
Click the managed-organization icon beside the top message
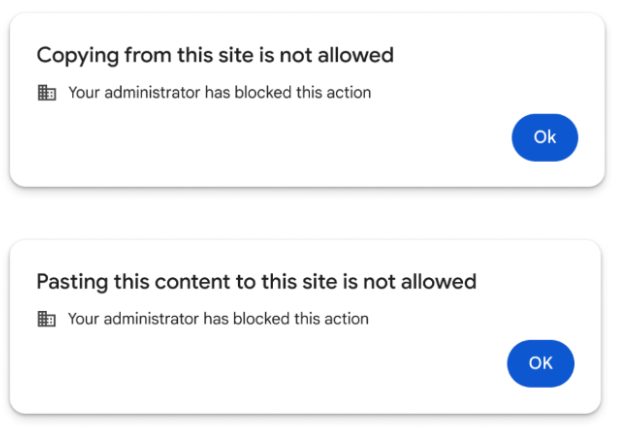pyautogui.click(x=47, y=93)
